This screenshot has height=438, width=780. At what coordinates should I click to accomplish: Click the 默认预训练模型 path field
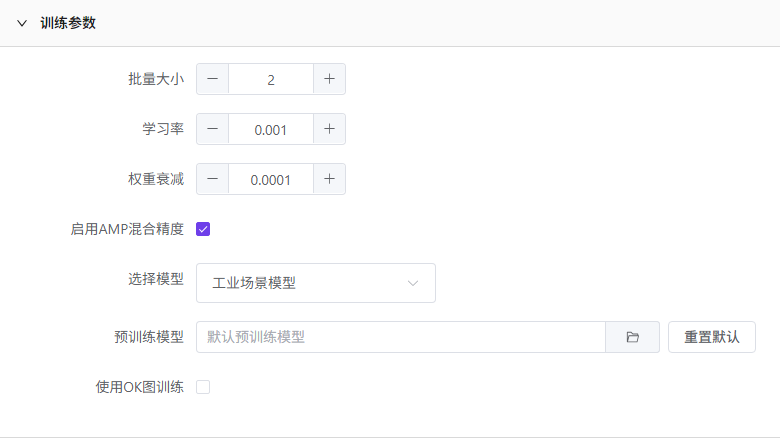point(401,337)
